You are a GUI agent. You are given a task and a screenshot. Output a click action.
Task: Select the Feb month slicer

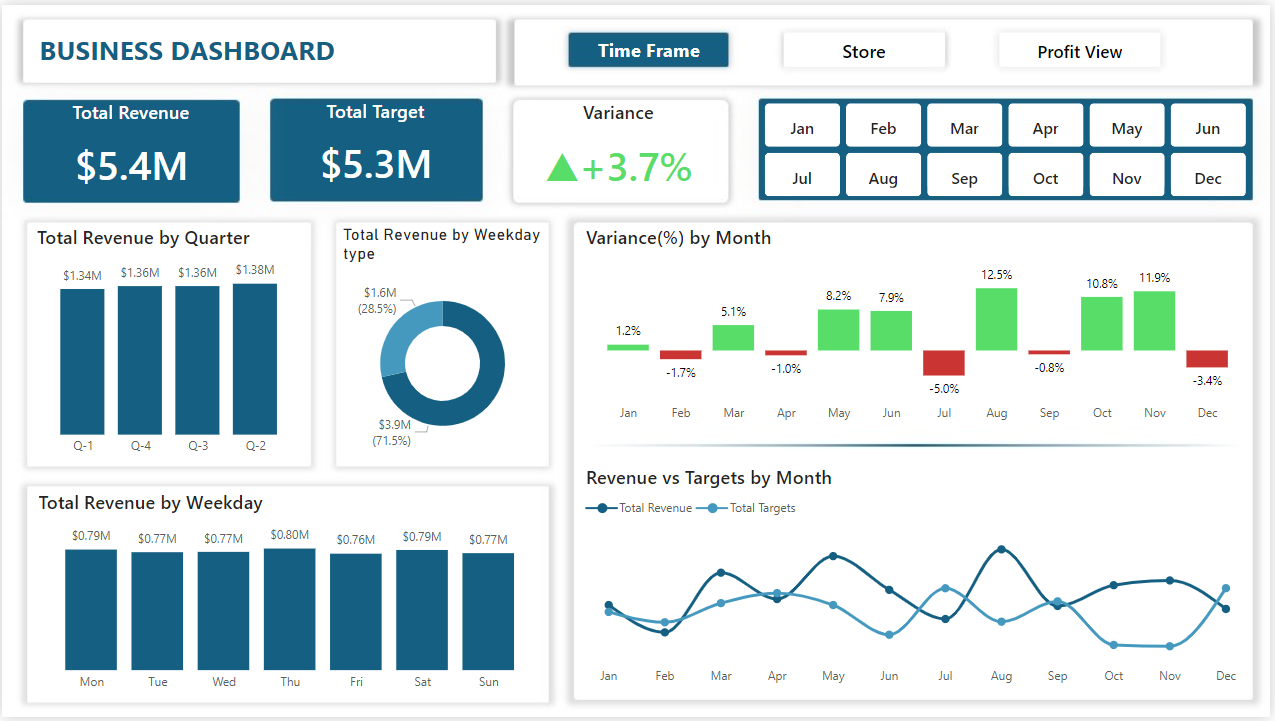(x=883, y=127)
